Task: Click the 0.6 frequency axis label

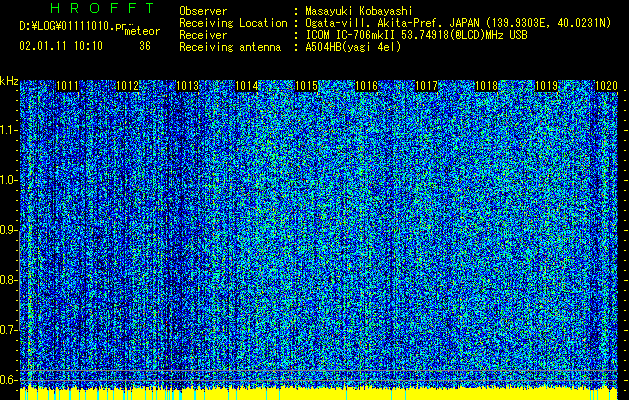Action: (8, 380)
